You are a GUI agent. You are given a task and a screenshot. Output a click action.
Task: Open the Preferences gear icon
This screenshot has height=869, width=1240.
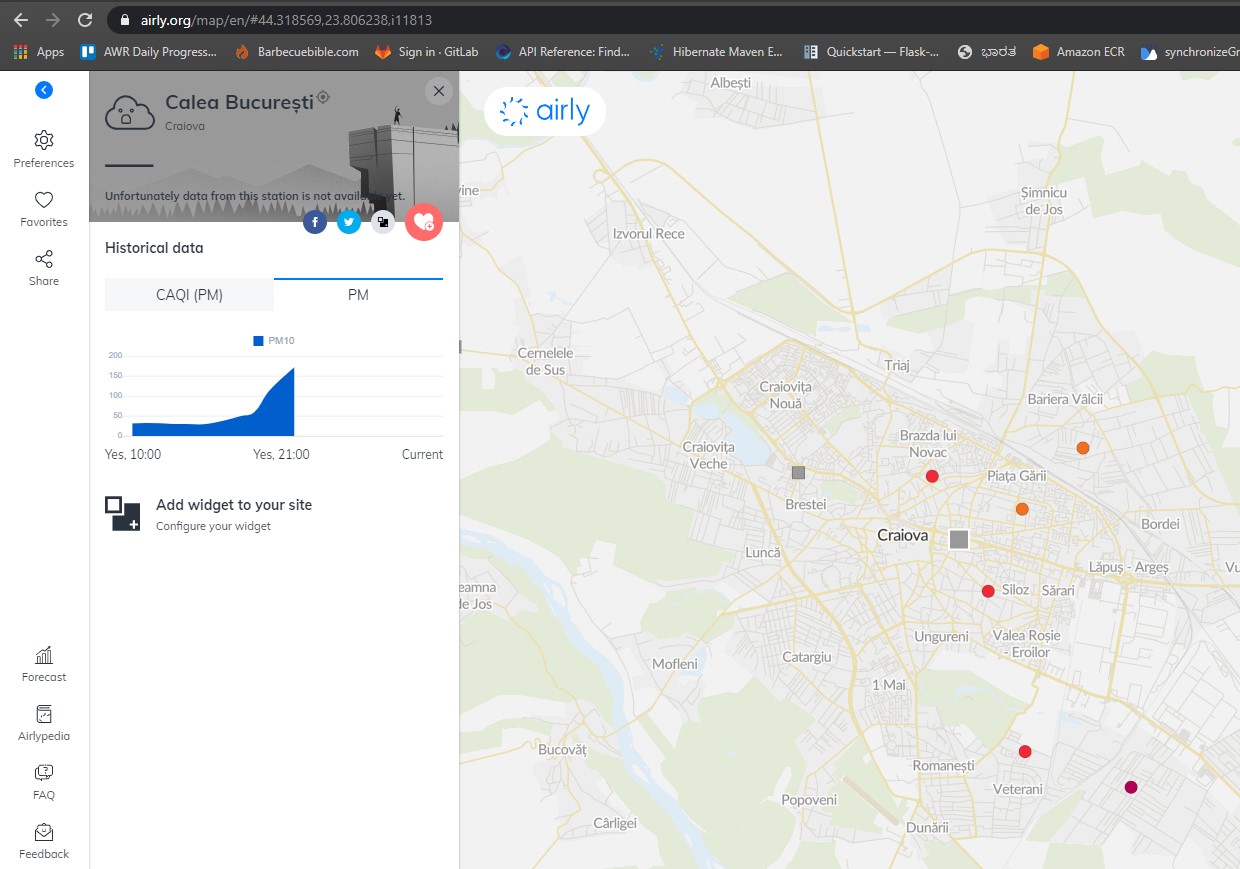click(x=44, y=140)
